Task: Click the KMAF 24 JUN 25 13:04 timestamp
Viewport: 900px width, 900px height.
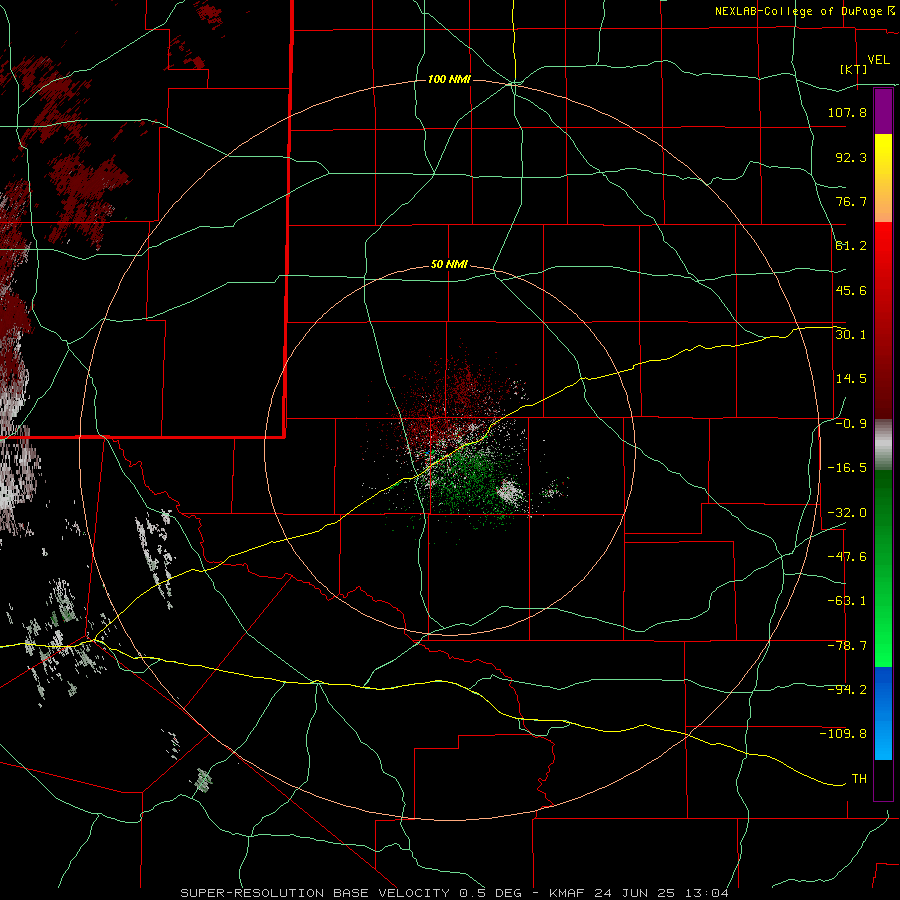Action: (639, 893)
